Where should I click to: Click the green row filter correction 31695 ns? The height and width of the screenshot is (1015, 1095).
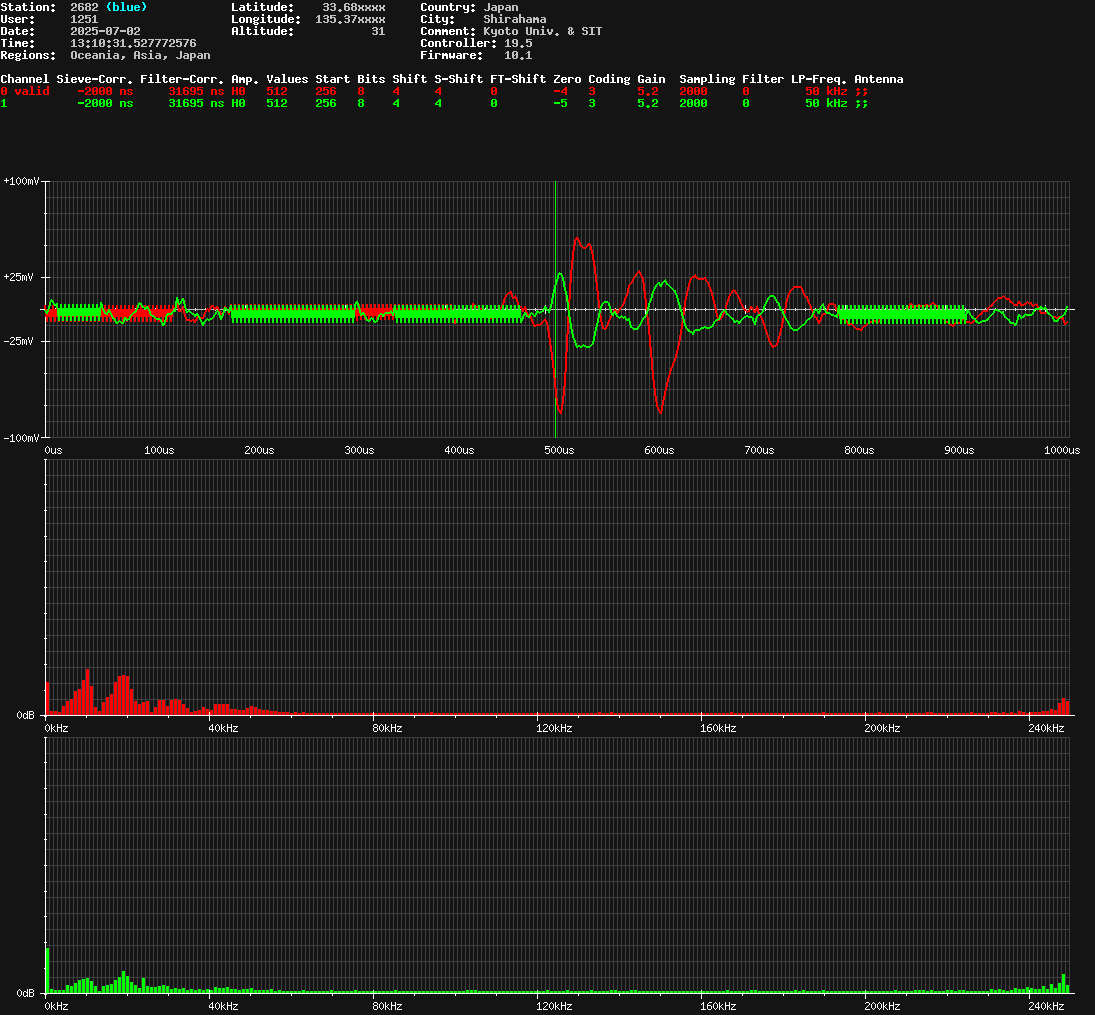196,103
